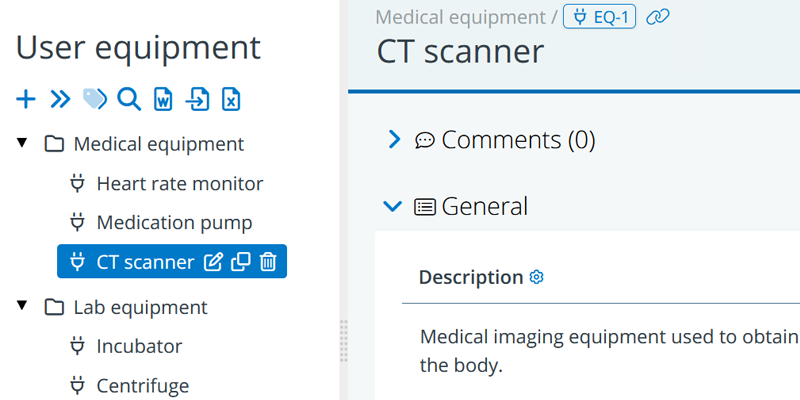Click the import icon in the toolbar
Image resolution: width=800 pixels, height=400 pixels.
point(197,98)
